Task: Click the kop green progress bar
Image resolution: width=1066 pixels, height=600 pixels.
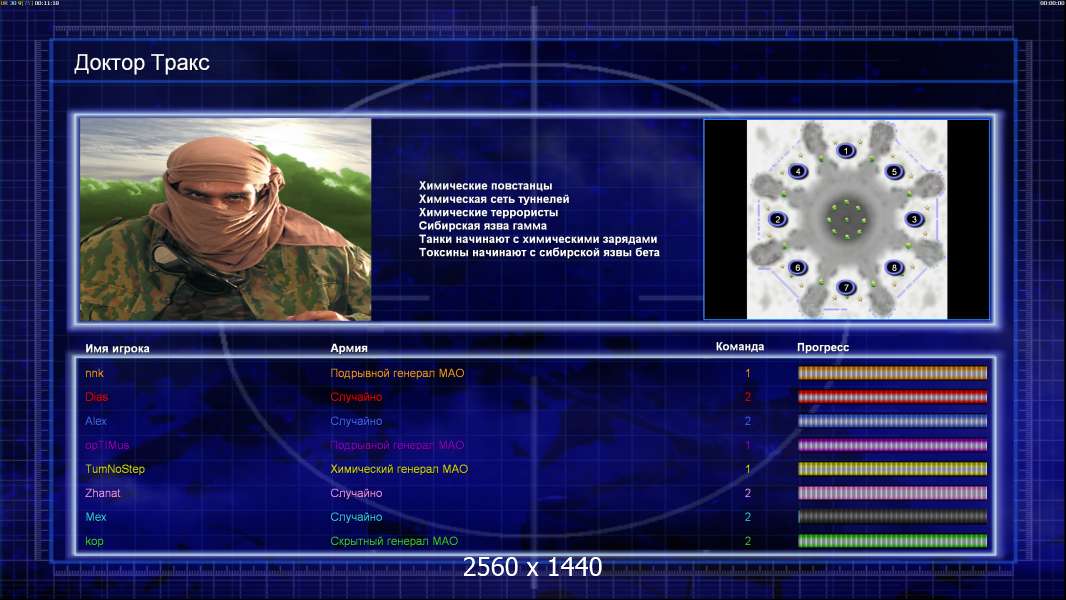Action: click(892, 542)
